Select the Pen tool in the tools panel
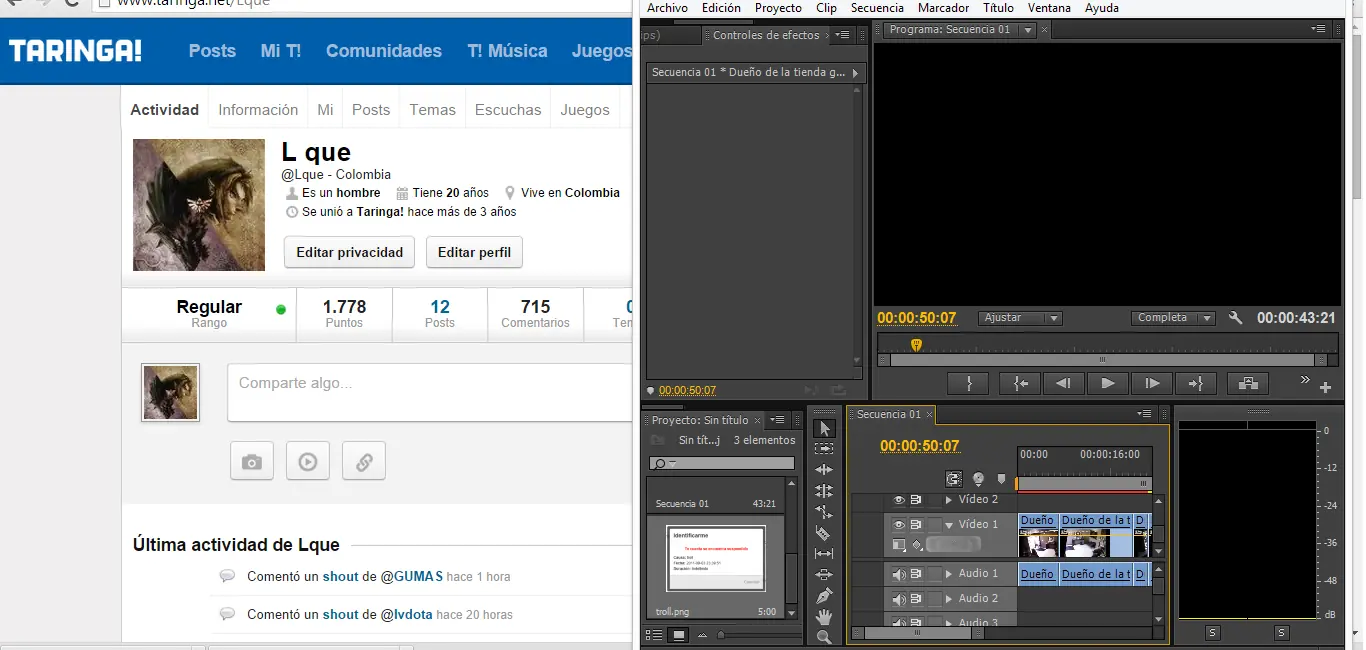Screen dimensions: 1366x650 point(823,596)
